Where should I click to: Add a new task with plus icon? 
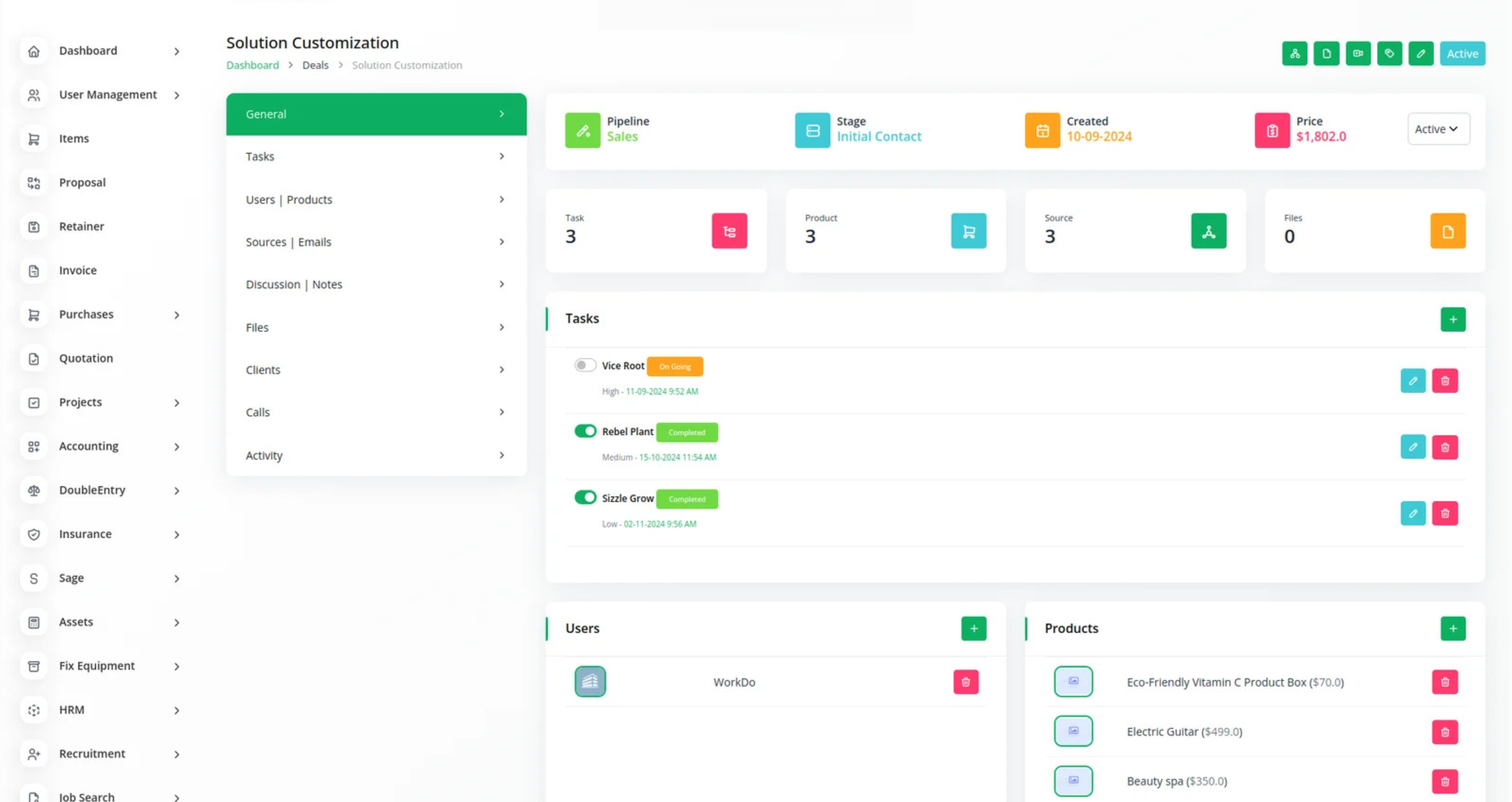[x=1453, y=319]
